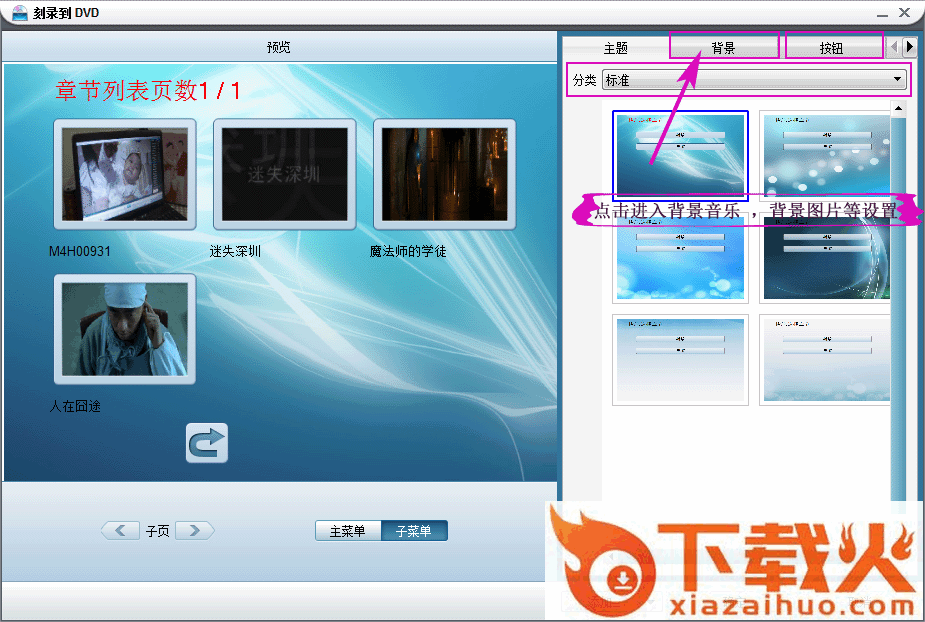Choose the bottom-left pale blue theme
925x622 pixels.
[x=680, y=360]
